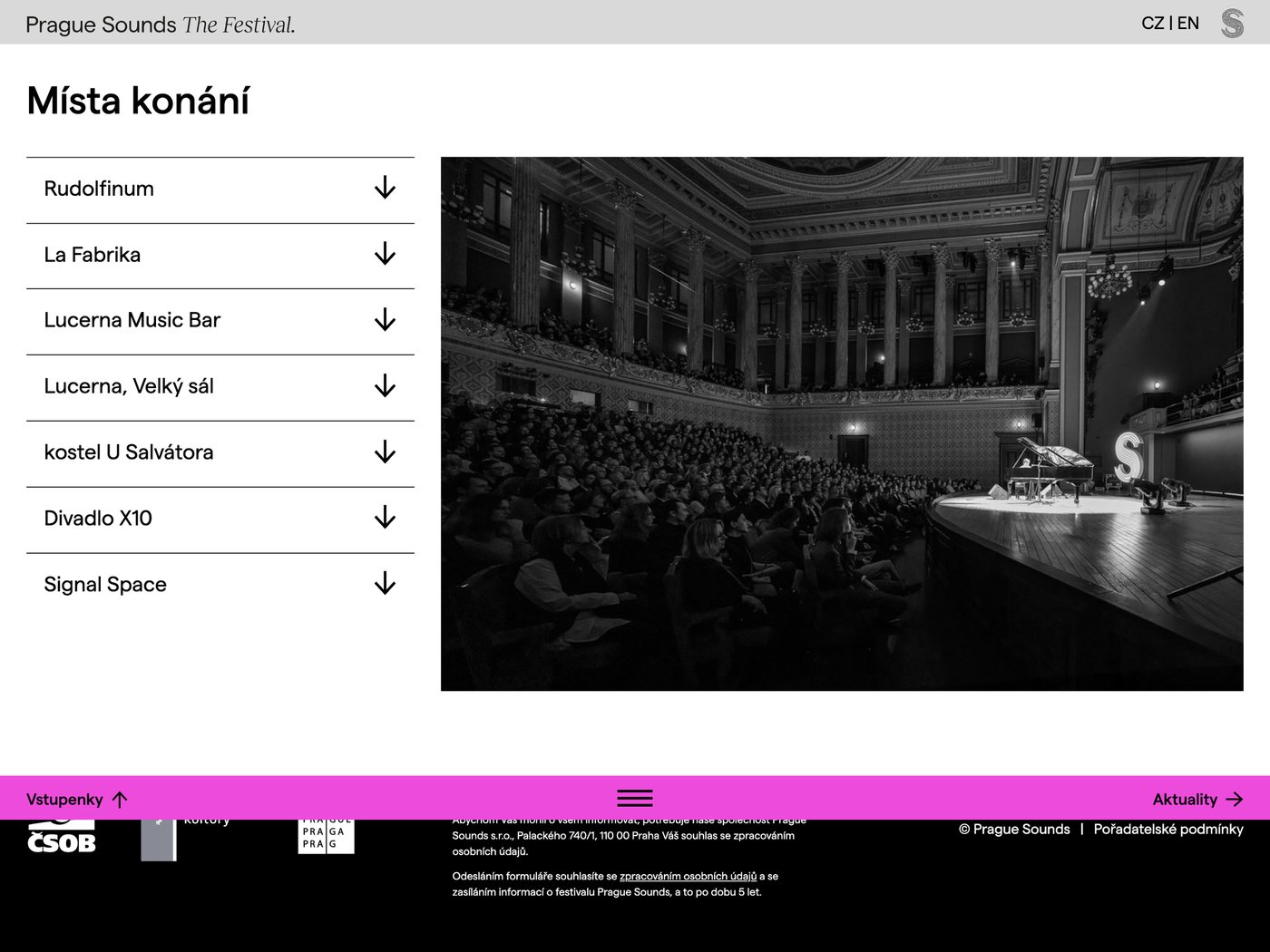Expand the Divadlo X10 arrow
The image size is (1270, 952).
pos(385,518)
